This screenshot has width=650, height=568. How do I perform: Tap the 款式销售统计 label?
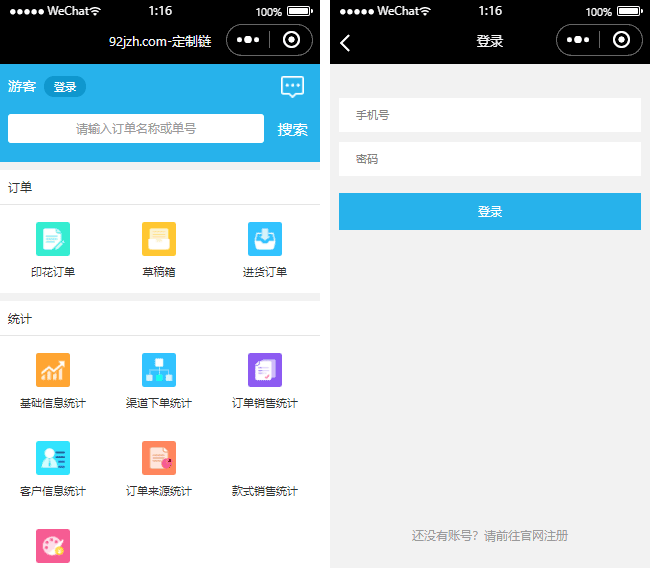coord(265,491)
